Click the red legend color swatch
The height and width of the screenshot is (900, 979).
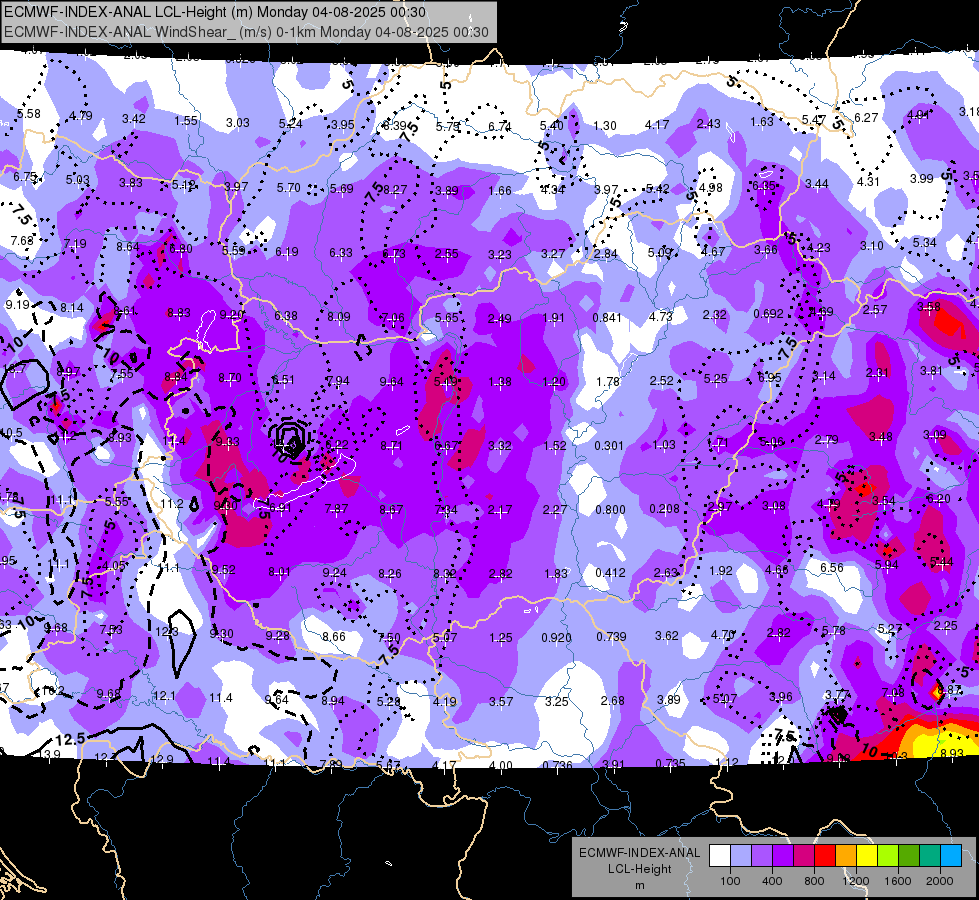825,856
